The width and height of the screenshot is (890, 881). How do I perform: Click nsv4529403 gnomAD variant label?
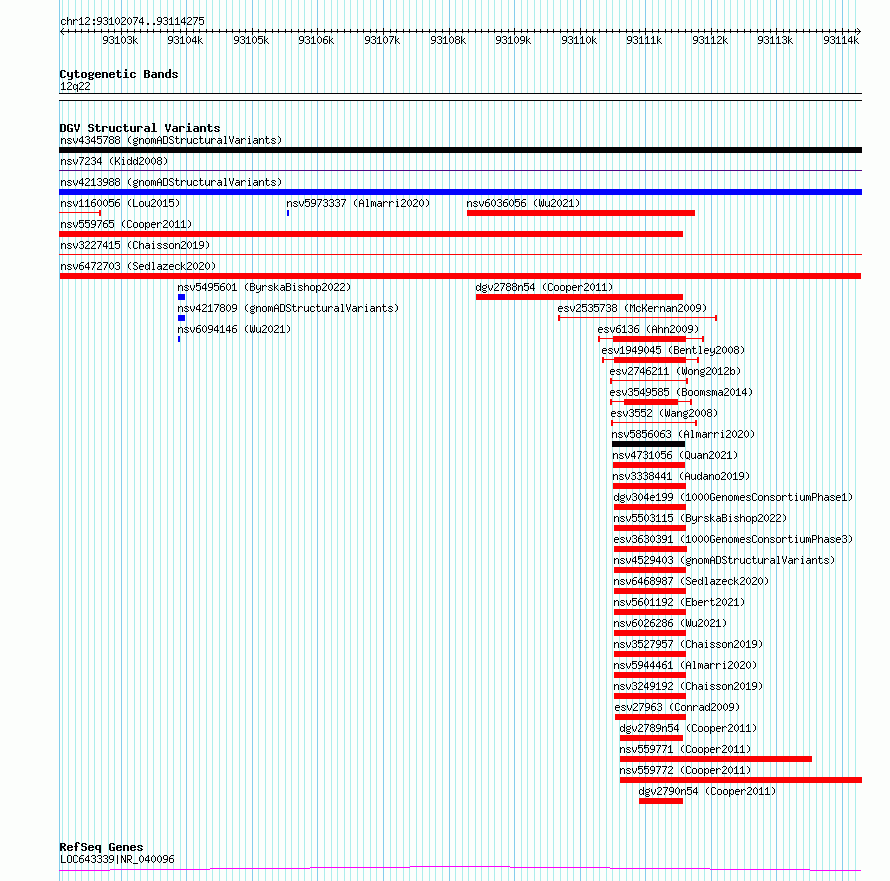[x=724, y=560]
